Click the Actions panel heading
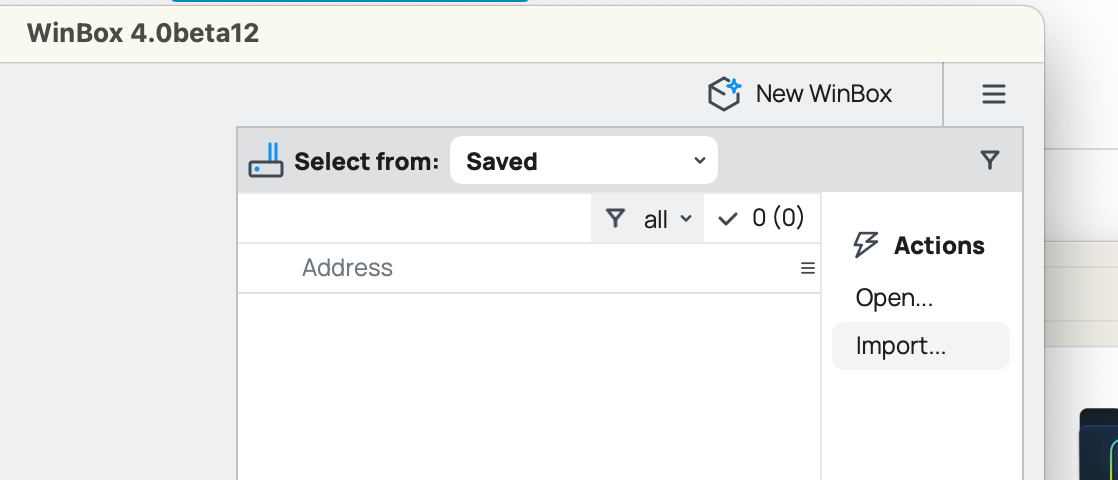Screen dimensions: 1118x480 pyautogui.click(x=939, y=245)
